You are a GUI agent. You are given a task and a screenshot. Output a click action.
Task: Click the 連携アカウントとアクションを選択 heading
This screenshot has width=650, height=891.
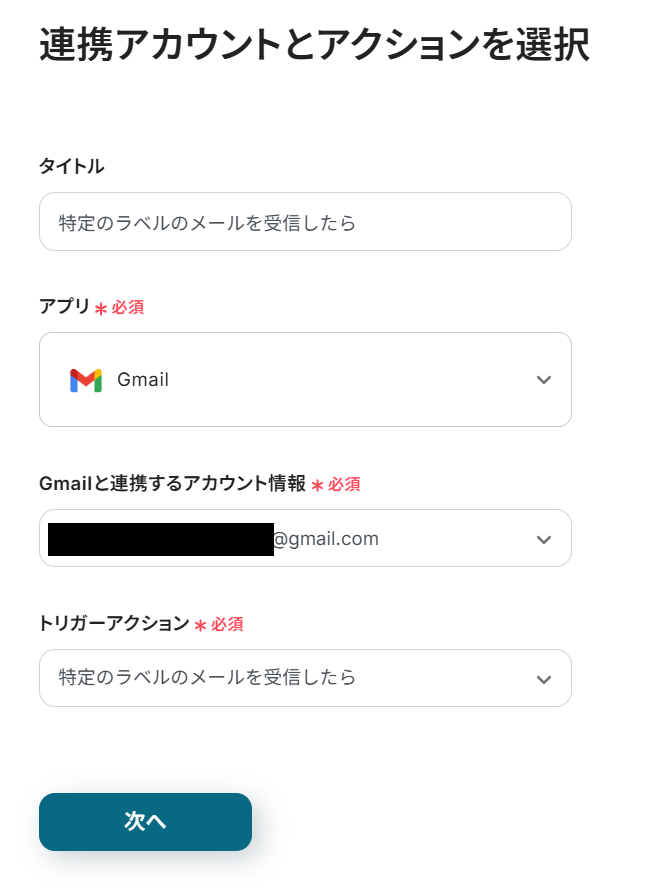[x=314, y=46]
